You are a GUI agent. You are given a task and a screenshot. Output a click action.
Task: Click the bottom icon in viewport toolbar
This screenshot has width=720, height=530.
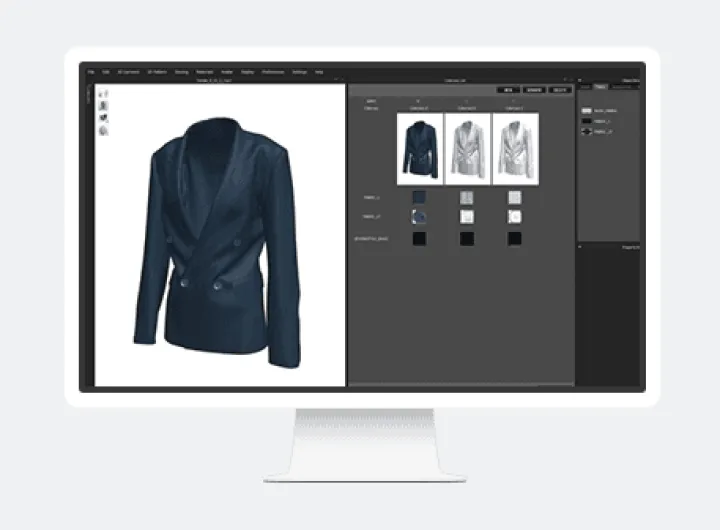click(x=104, y=130)
